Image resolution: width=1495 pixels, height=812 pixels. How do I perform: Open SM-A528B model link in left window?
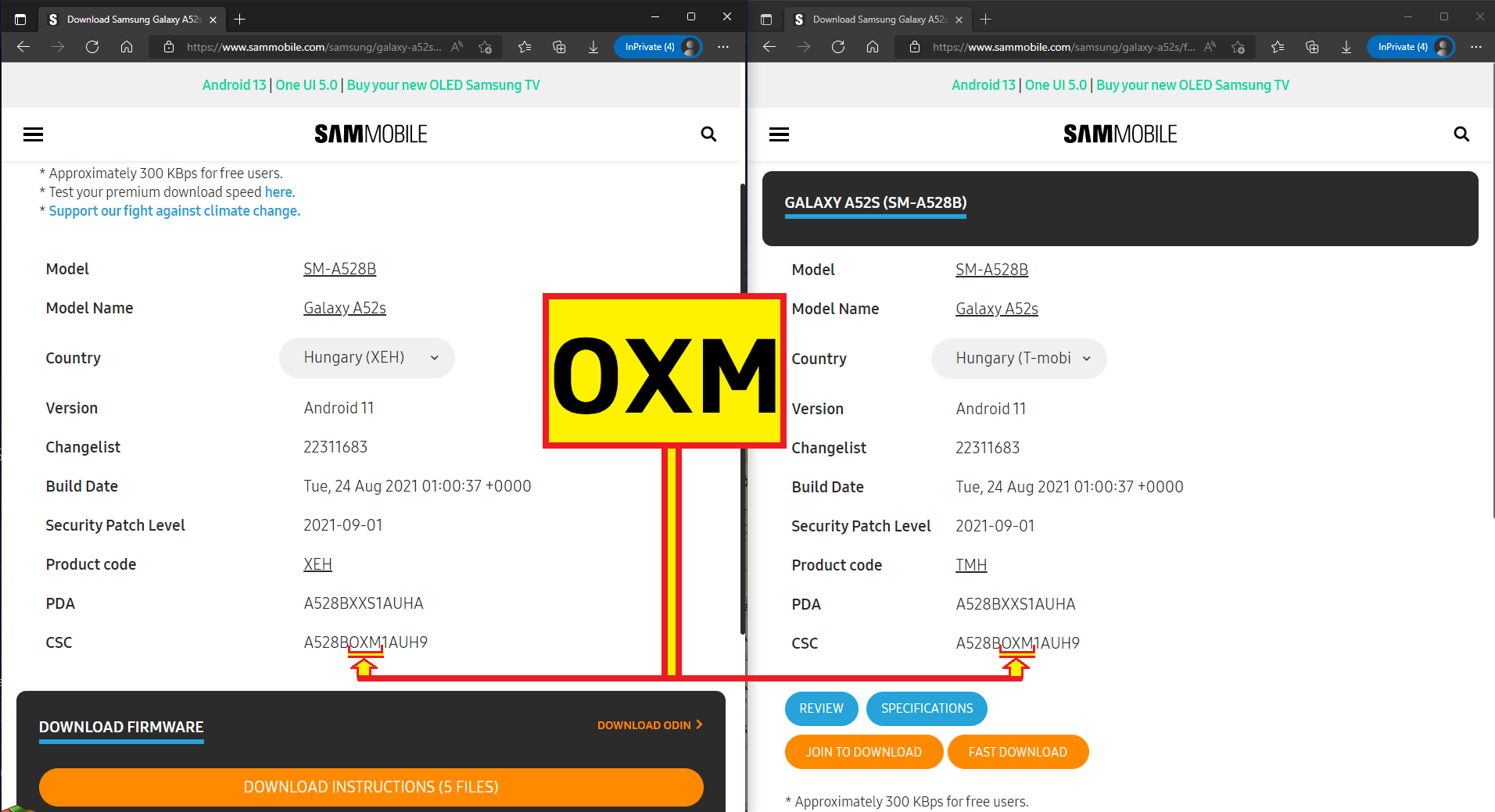tap(339, 269)
